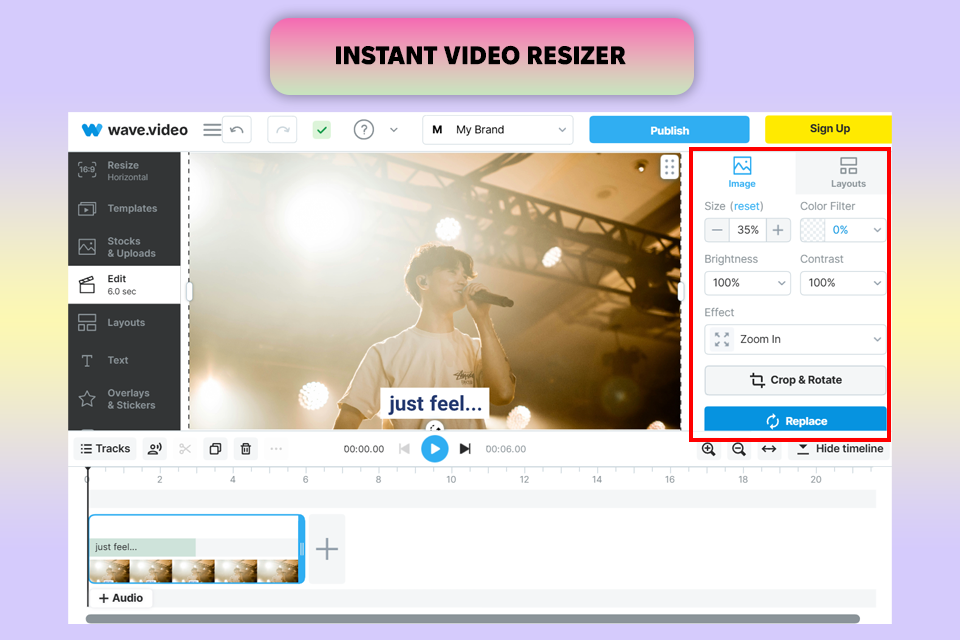Screen dimensions: 960x640
Task: Undo the last action
Action: (236, 130)
